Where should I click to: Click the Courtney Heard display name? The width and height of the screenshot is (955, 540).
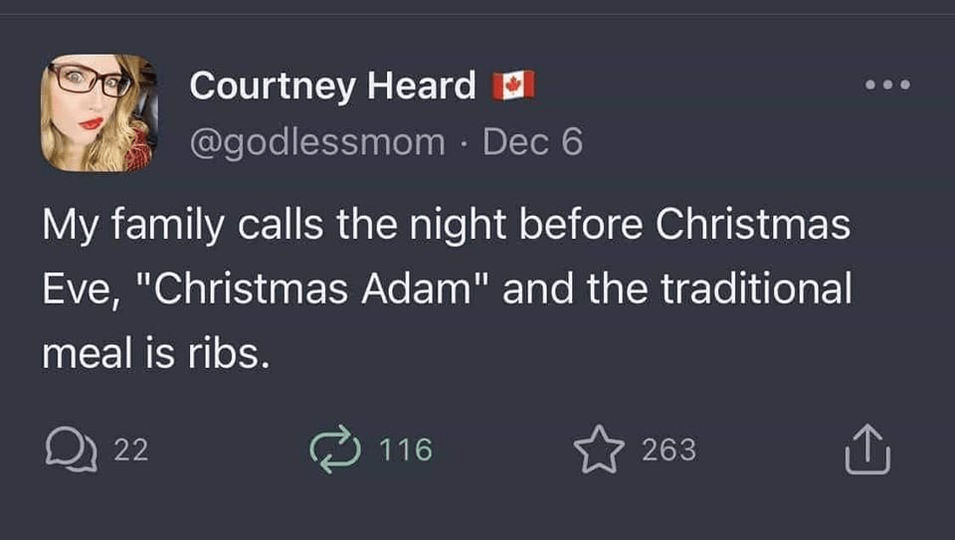[x=333, y=87]
